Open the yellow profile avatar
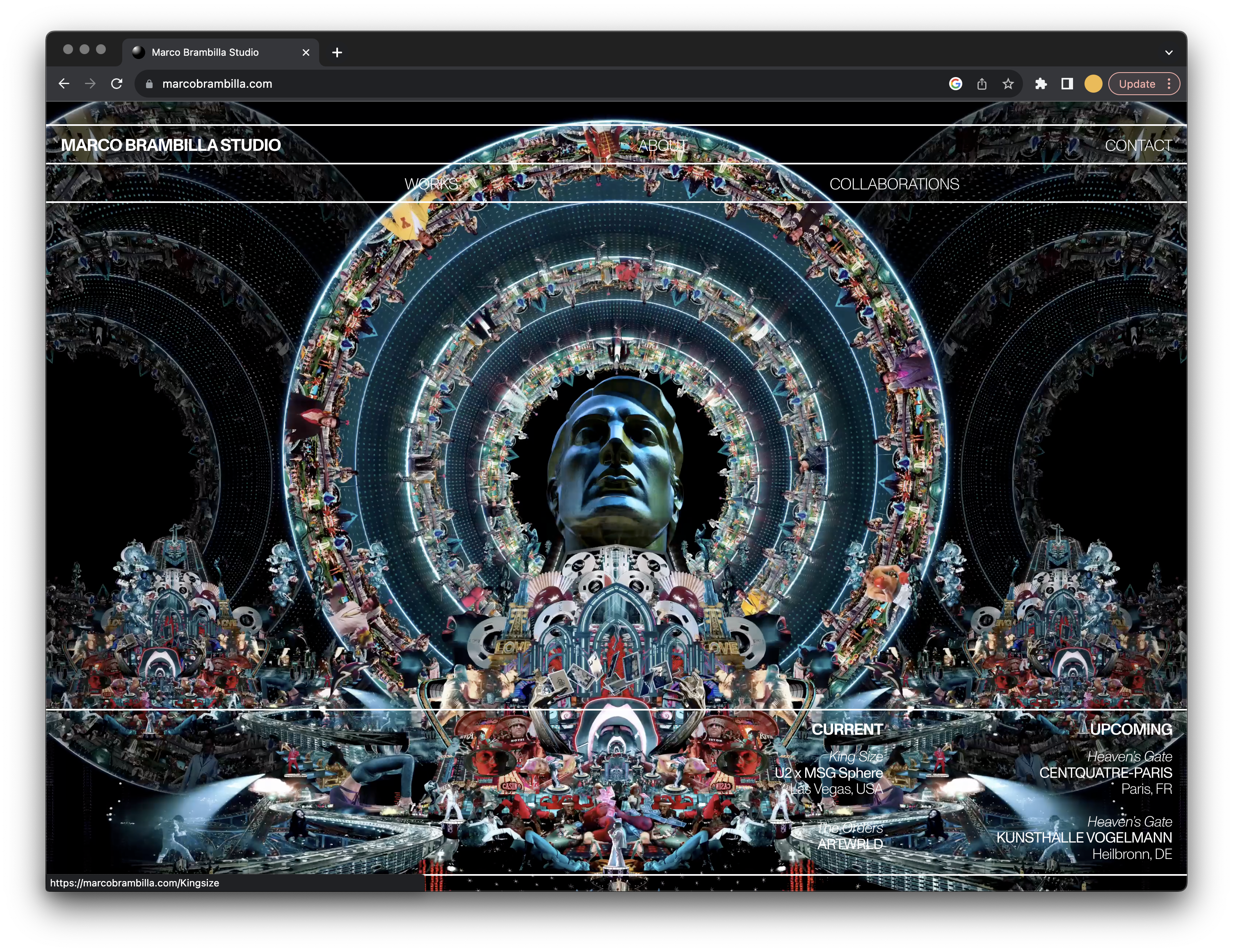1233x952 pixels. (1093, 84)
